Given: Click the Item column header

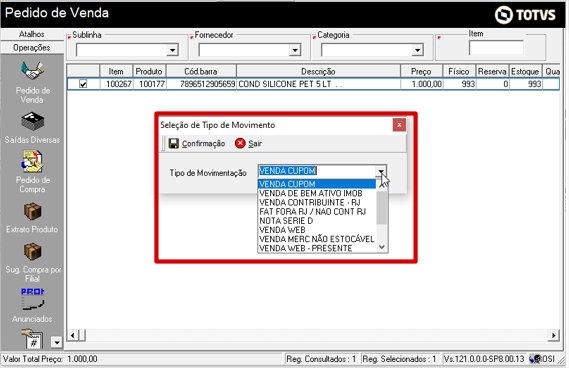Looking at the screenshot, I should 116,71.
